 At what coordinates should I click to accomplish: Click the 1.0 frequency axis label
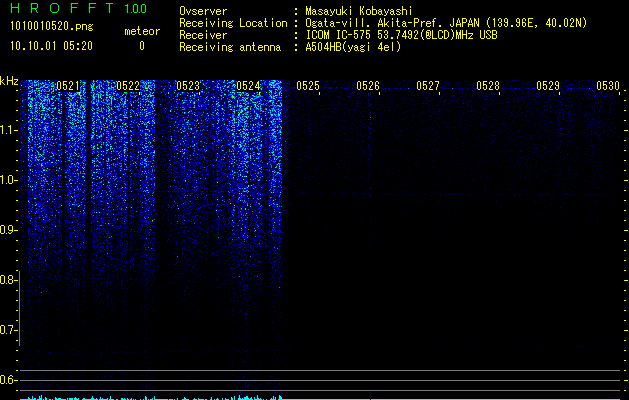(8, 180)
